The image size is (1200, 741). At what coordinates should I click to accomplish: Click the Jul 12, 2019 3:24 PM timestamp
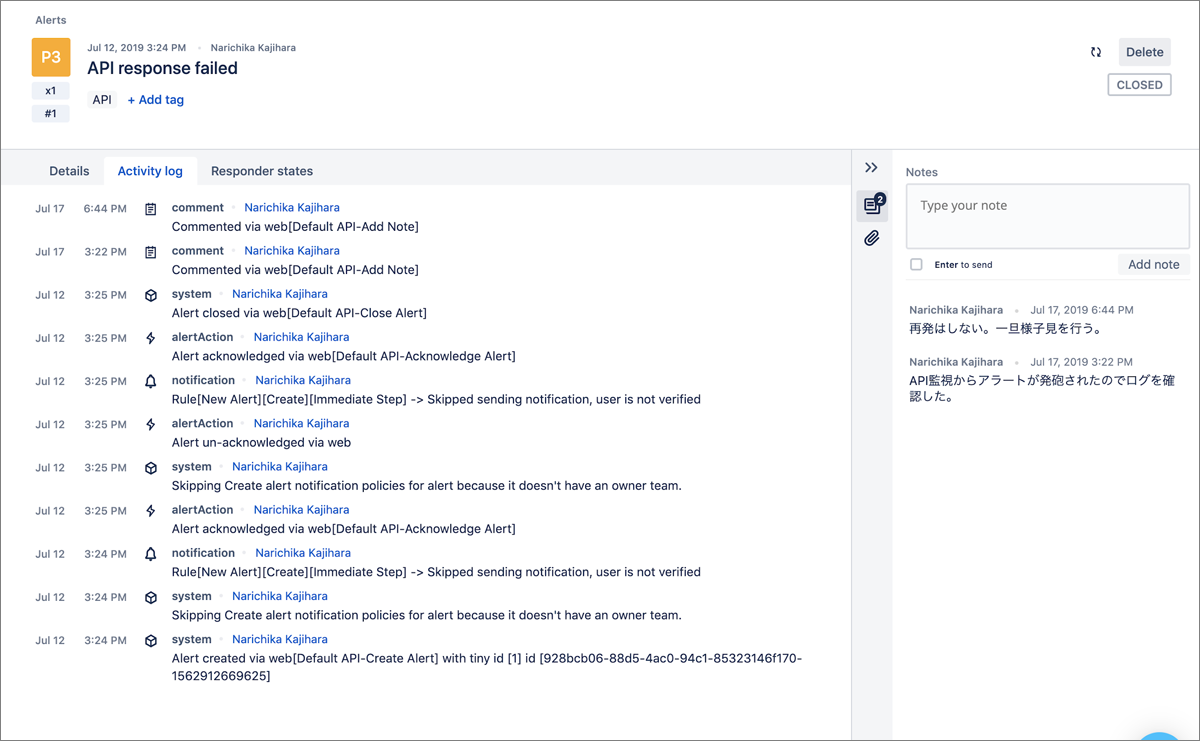tap(137, 48)
